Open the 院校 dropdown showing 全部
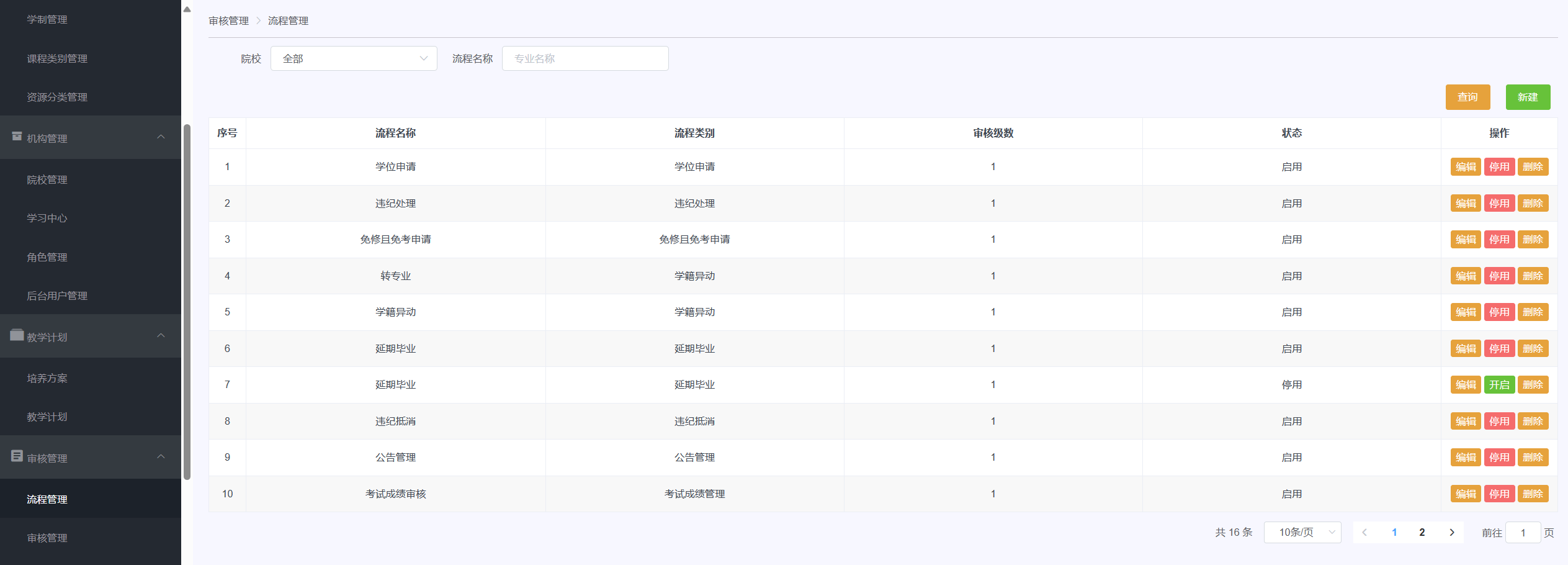This screenshot has height=565, width=1568. (x=354, y=58)
